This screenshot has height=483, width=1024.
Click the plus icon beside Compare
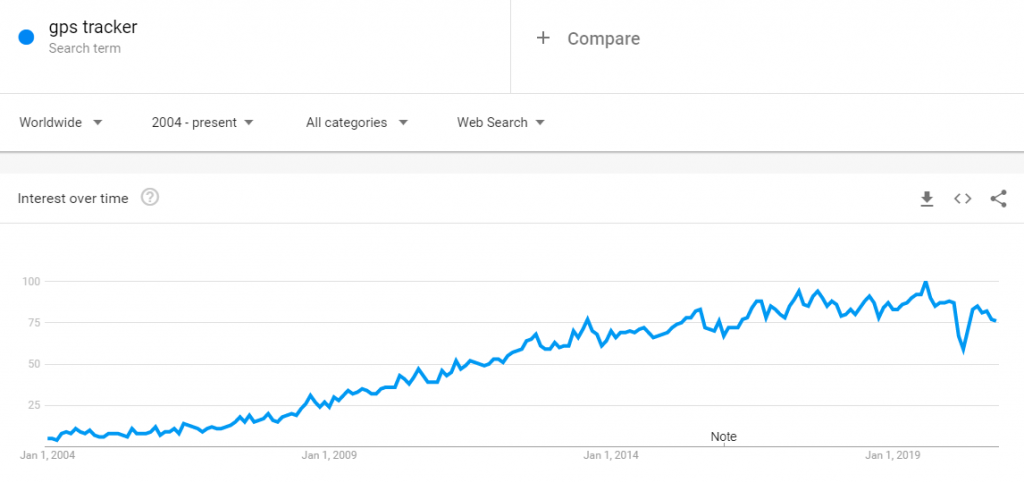tap(543, 38)
